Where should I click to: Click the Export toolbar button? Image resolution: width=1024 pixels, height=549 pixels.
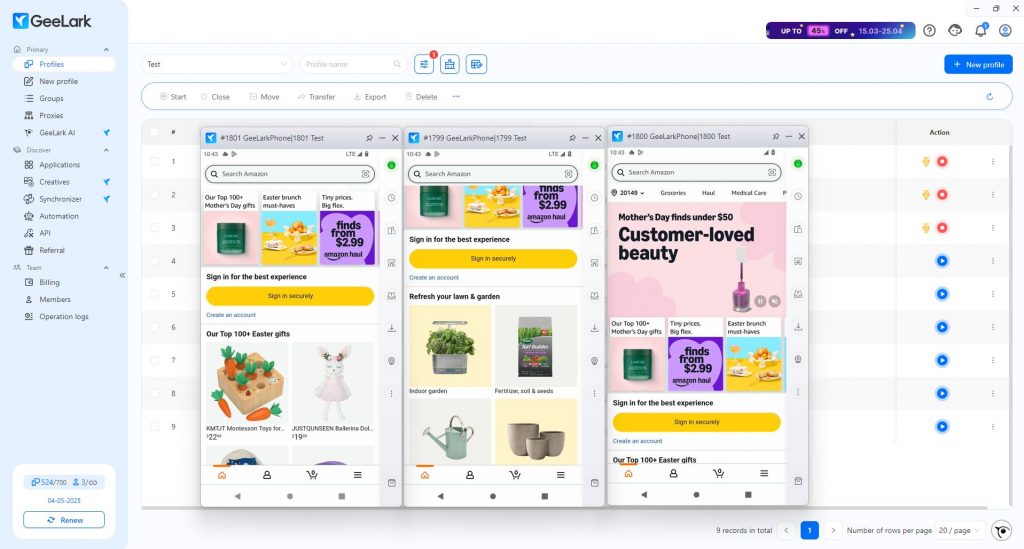tap(370, 97)
